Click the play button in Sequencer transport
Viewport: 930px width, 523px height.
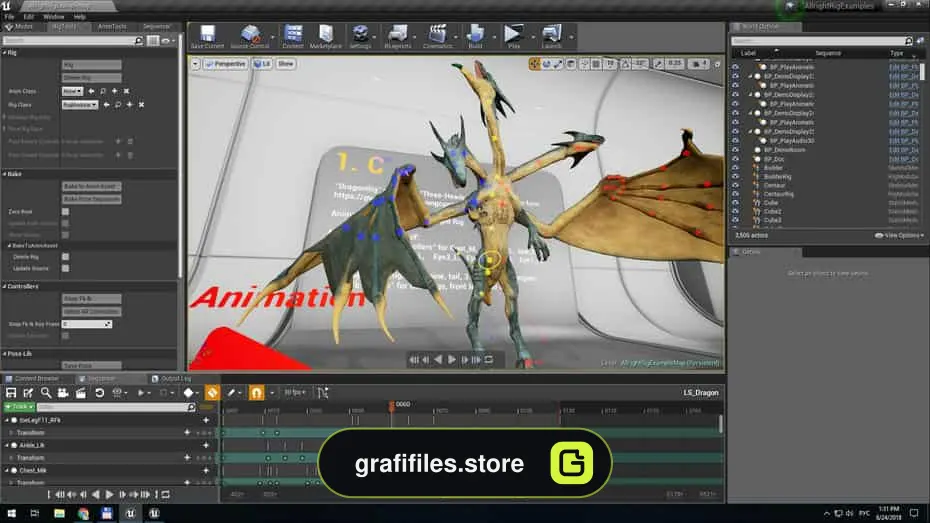[x=109, y=495]
